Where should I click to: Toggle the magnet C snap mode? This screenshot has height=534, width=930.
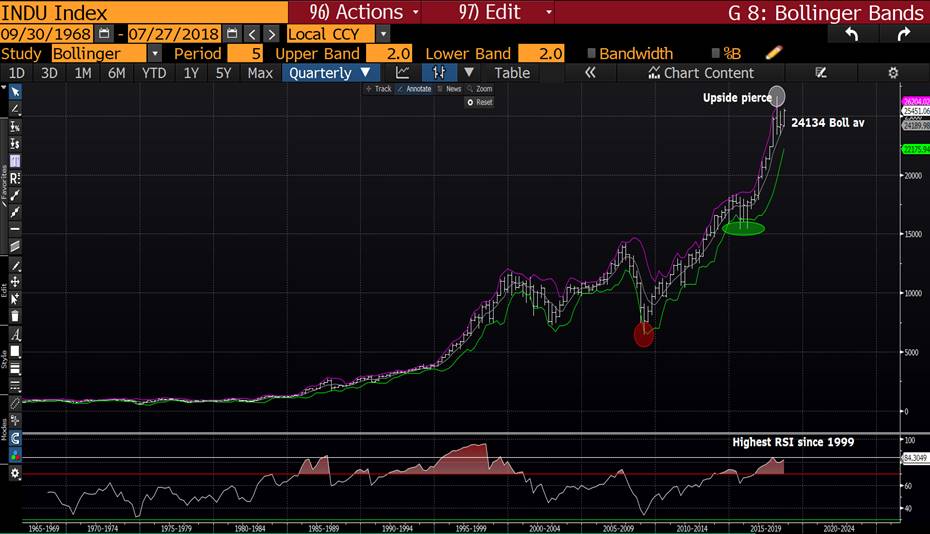click(x=15, y=438)
